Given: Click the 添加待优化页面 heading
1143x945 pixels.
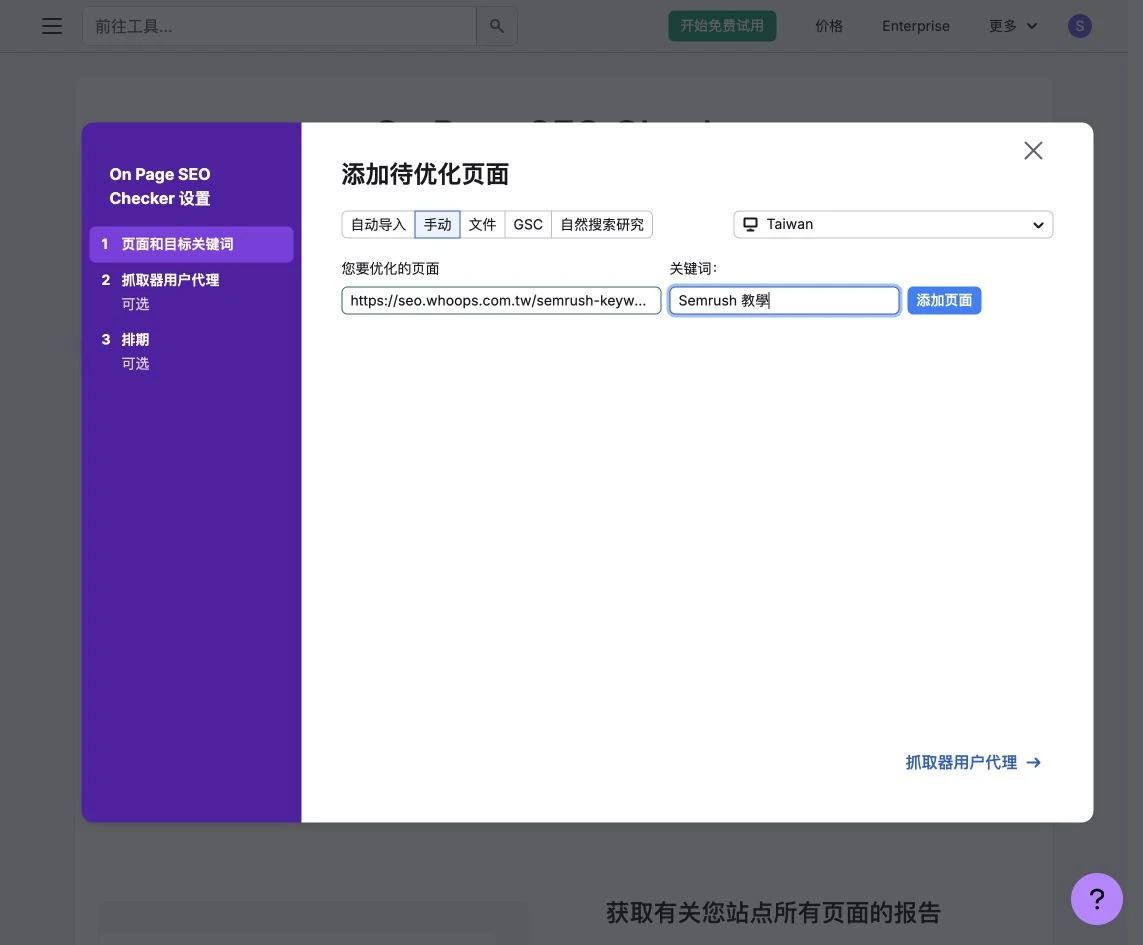Looking at the screenshot, I should [425, 174].
